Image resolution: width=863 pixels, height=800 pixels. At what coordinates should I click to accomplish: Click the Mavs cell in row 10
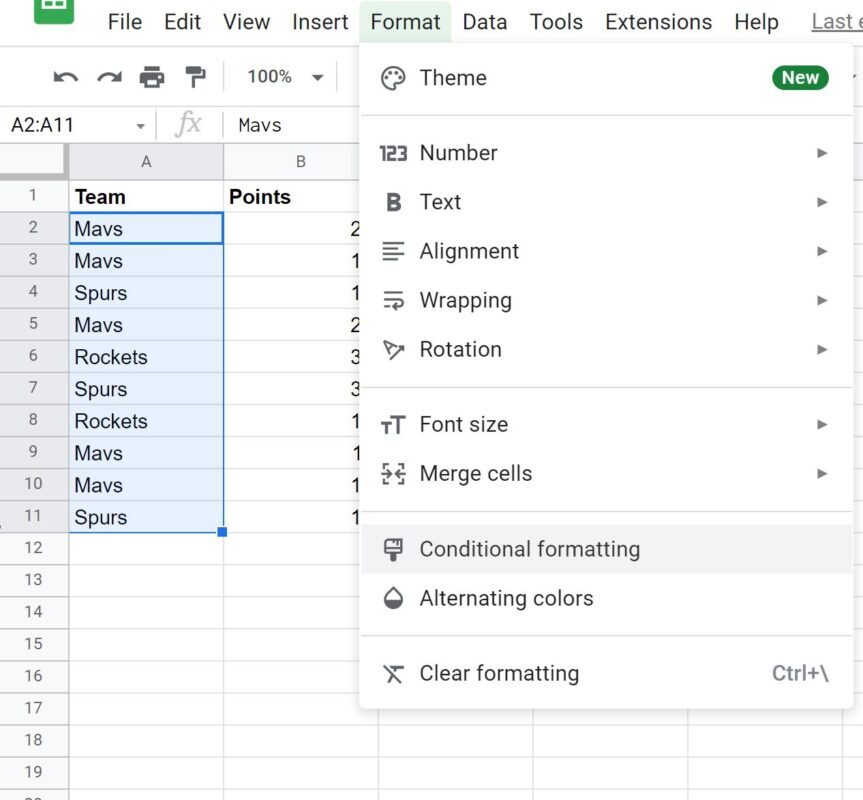[146, 485]
